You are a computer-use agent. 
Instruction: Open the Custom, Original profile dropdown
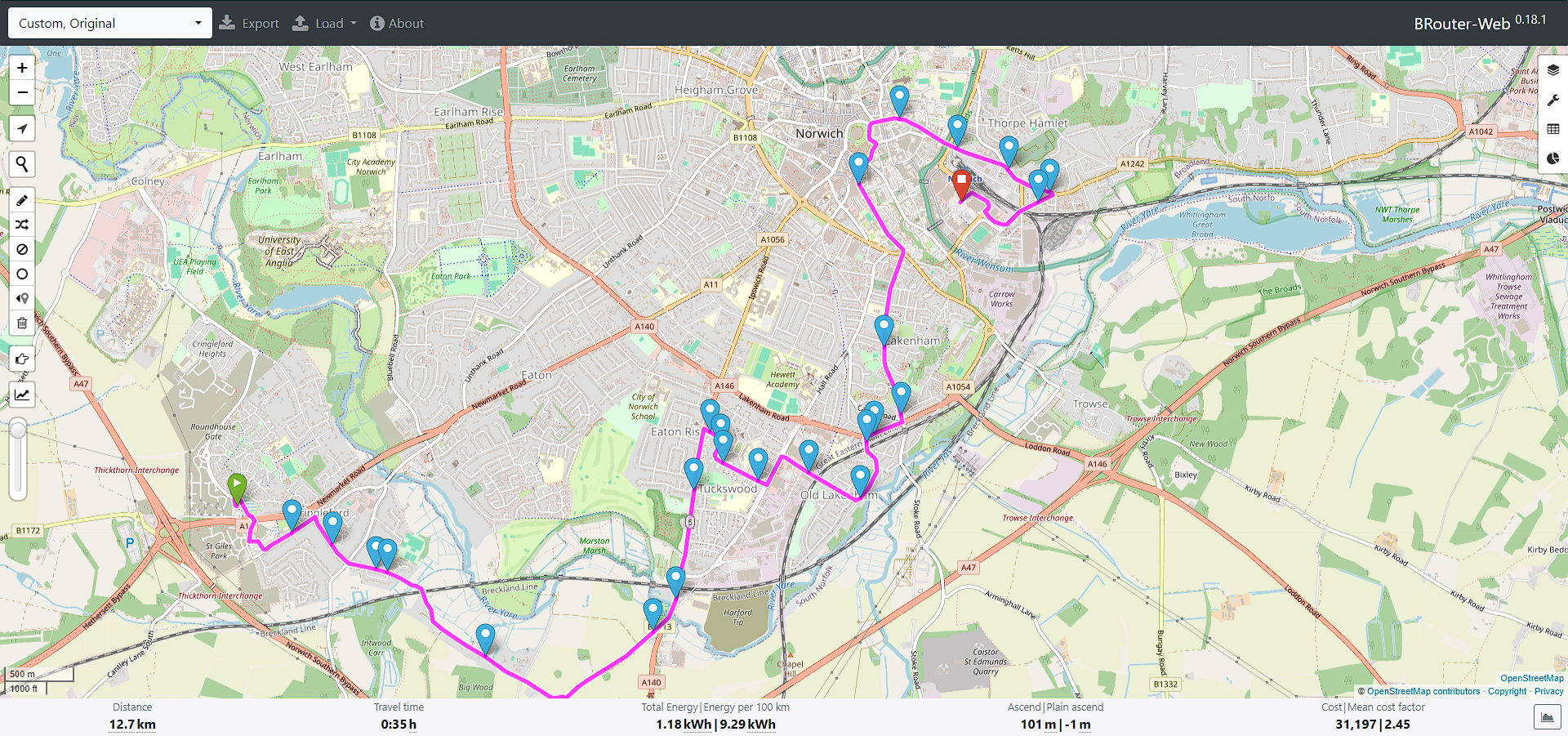(x=109, y=23)
